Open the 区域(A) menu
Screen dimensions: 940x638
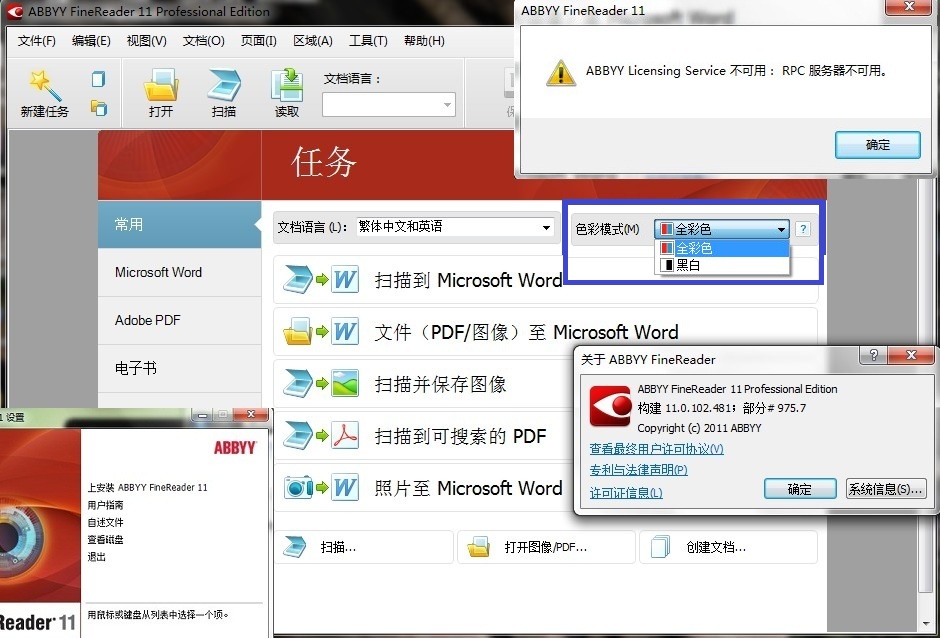313,41
